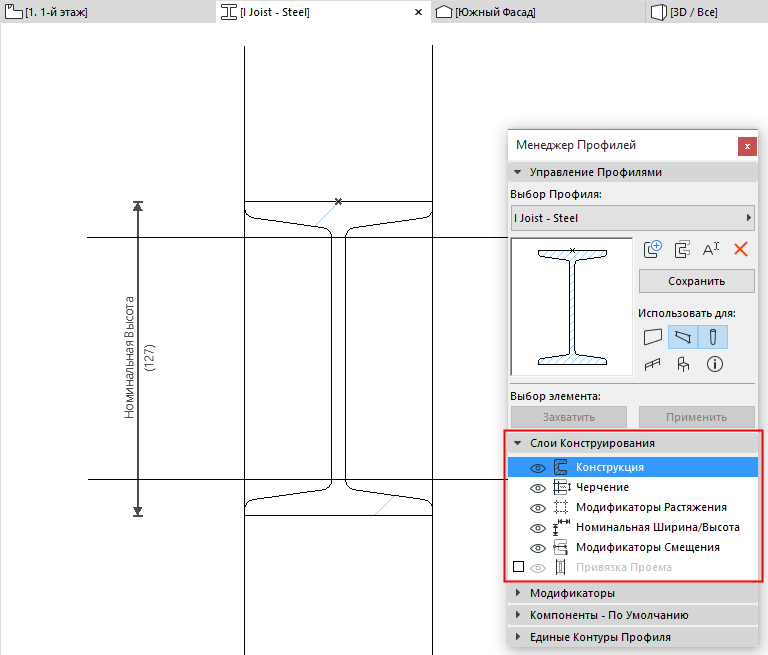Click the 3D view tab icon

coord(659,12)
